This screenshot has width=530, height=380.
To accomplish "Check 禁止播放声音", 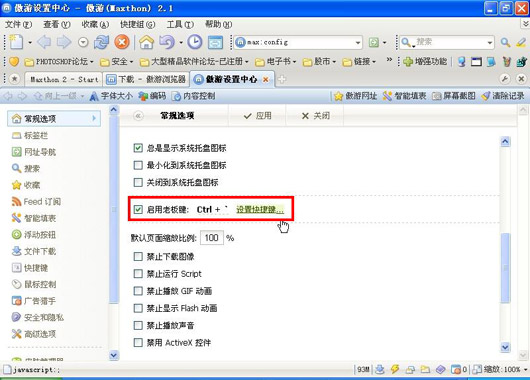I will 138,326.
